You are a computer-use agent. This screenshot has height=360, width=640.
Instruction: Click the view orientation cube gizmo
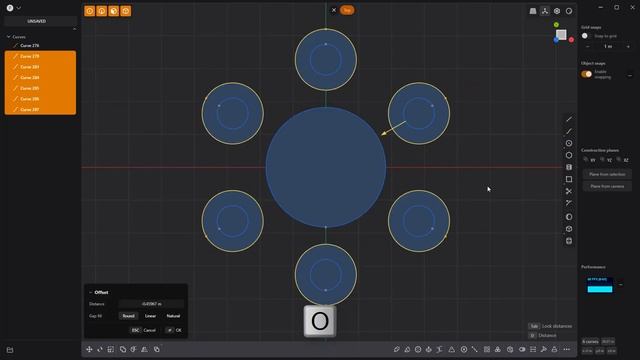coord(562,35)
